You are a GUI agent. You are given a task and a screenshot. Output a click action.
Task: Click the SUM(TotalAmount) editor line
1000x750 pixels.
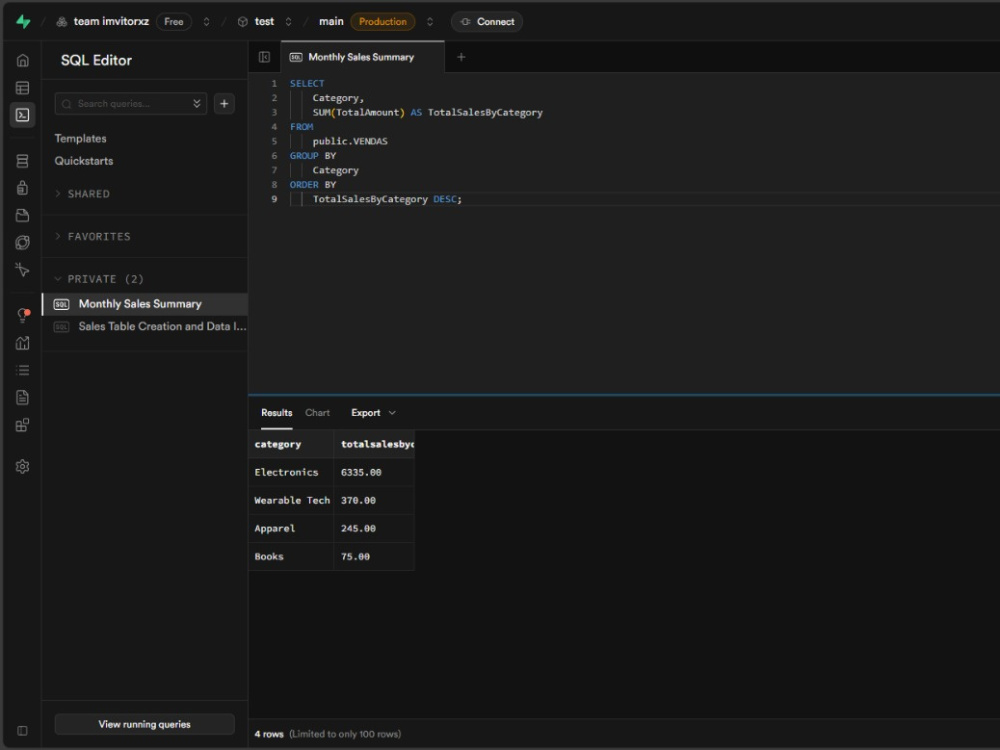point(427,112)
